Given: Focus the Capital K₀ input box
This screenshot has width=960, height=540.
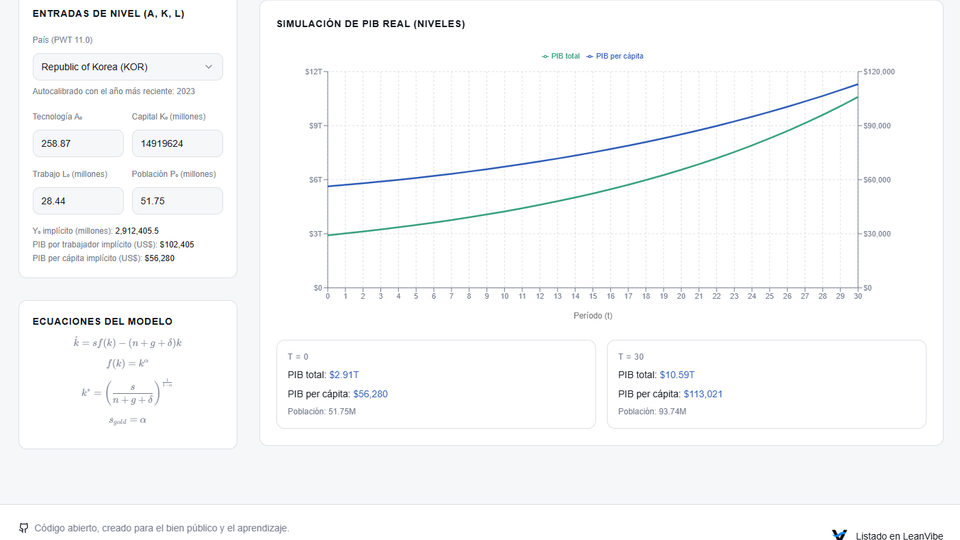Looking at the screenshot, I should point(177,143).
